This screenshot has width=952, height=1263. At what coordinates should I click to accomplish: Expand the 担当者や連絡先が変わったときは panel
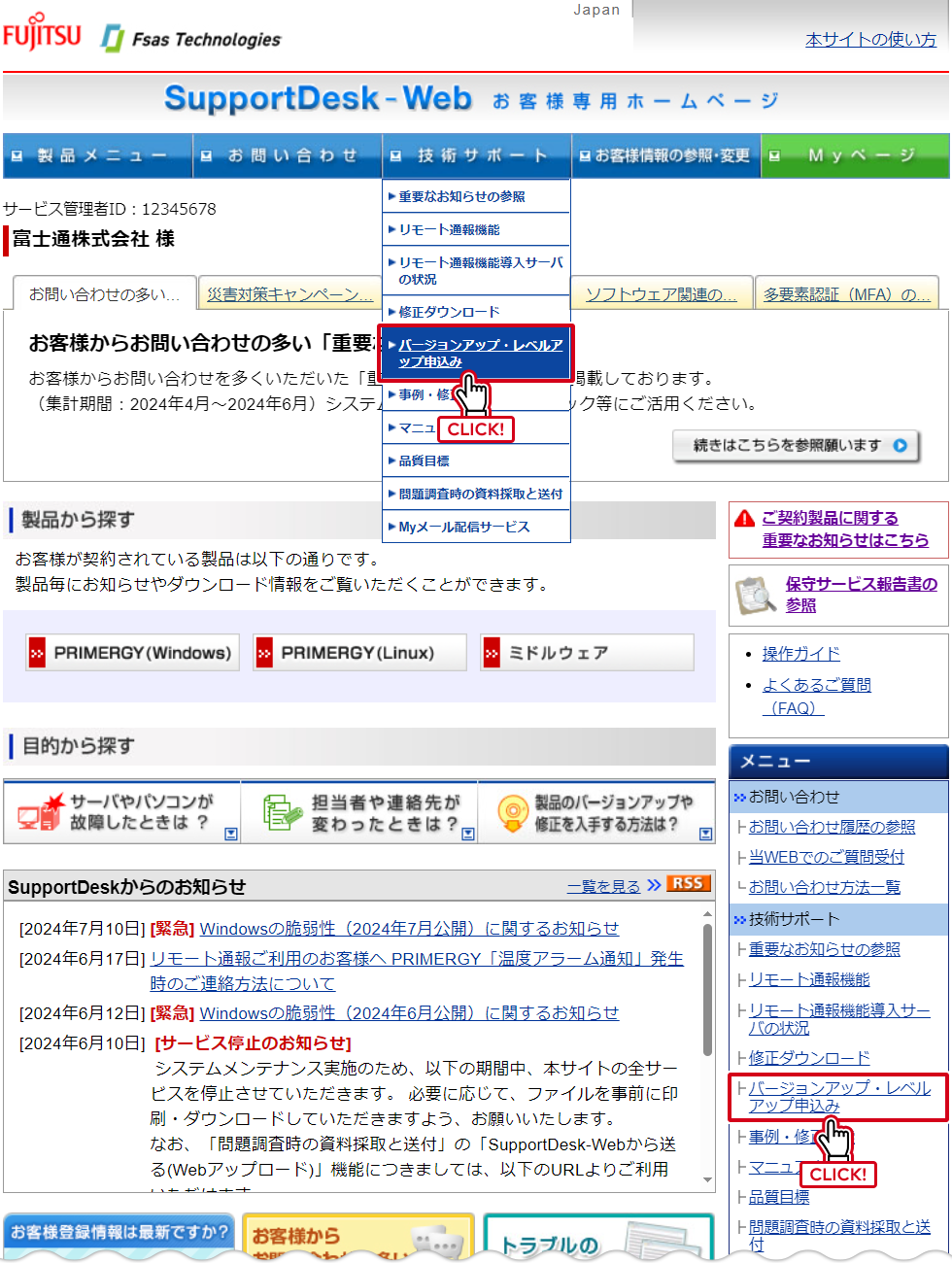pyautogui.click(x=468, y=834)
